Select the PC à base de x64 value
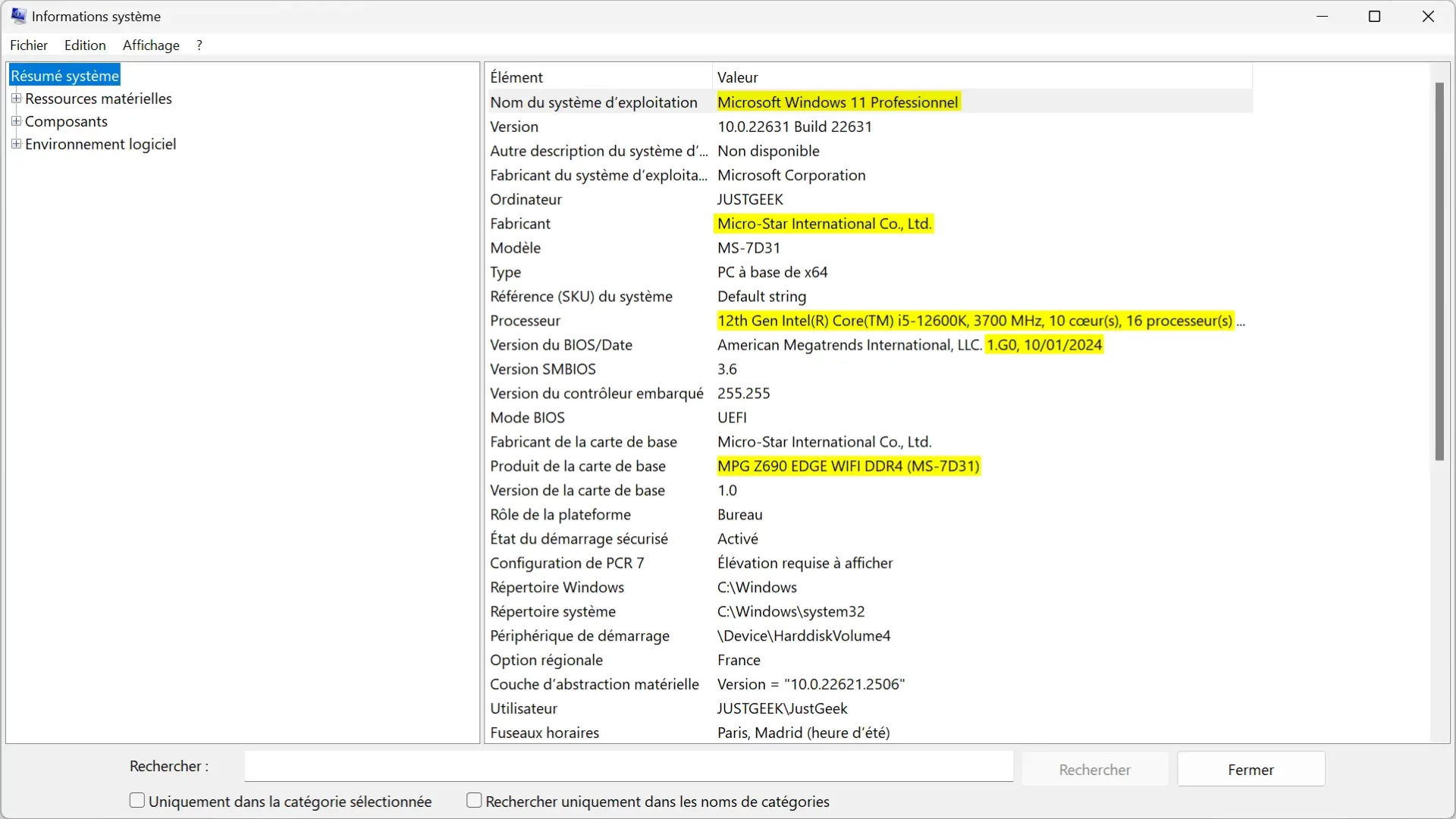This screenshot has height=819, width=1456. pos(772,272)
